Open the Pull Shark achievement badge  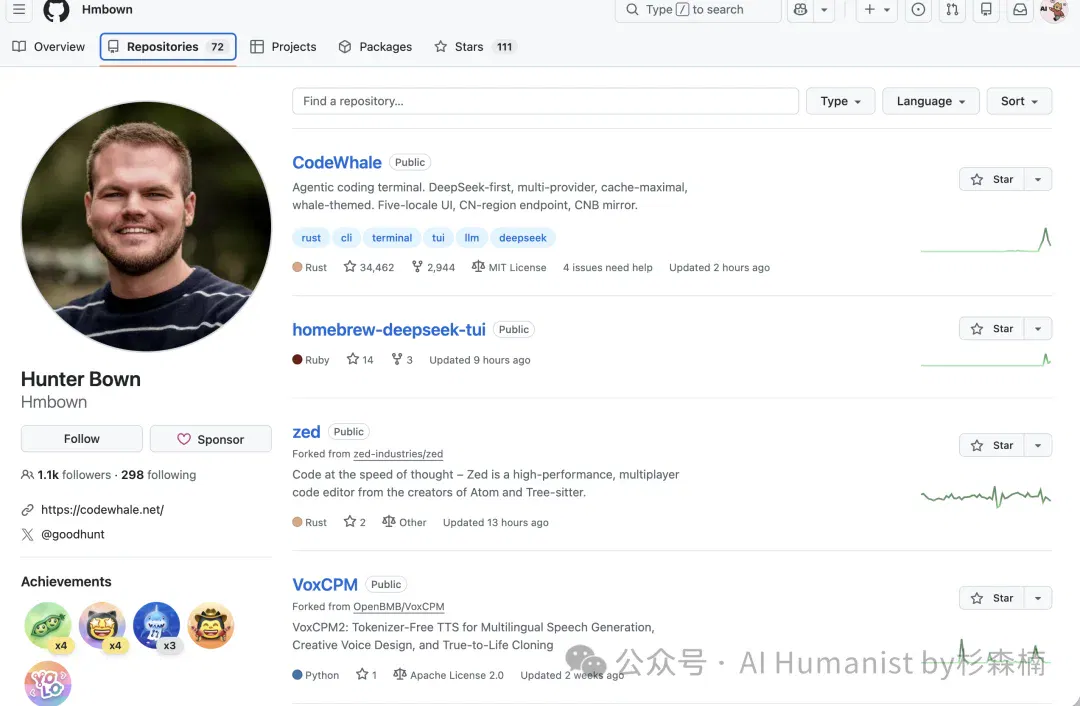click(x=156, y=625)
